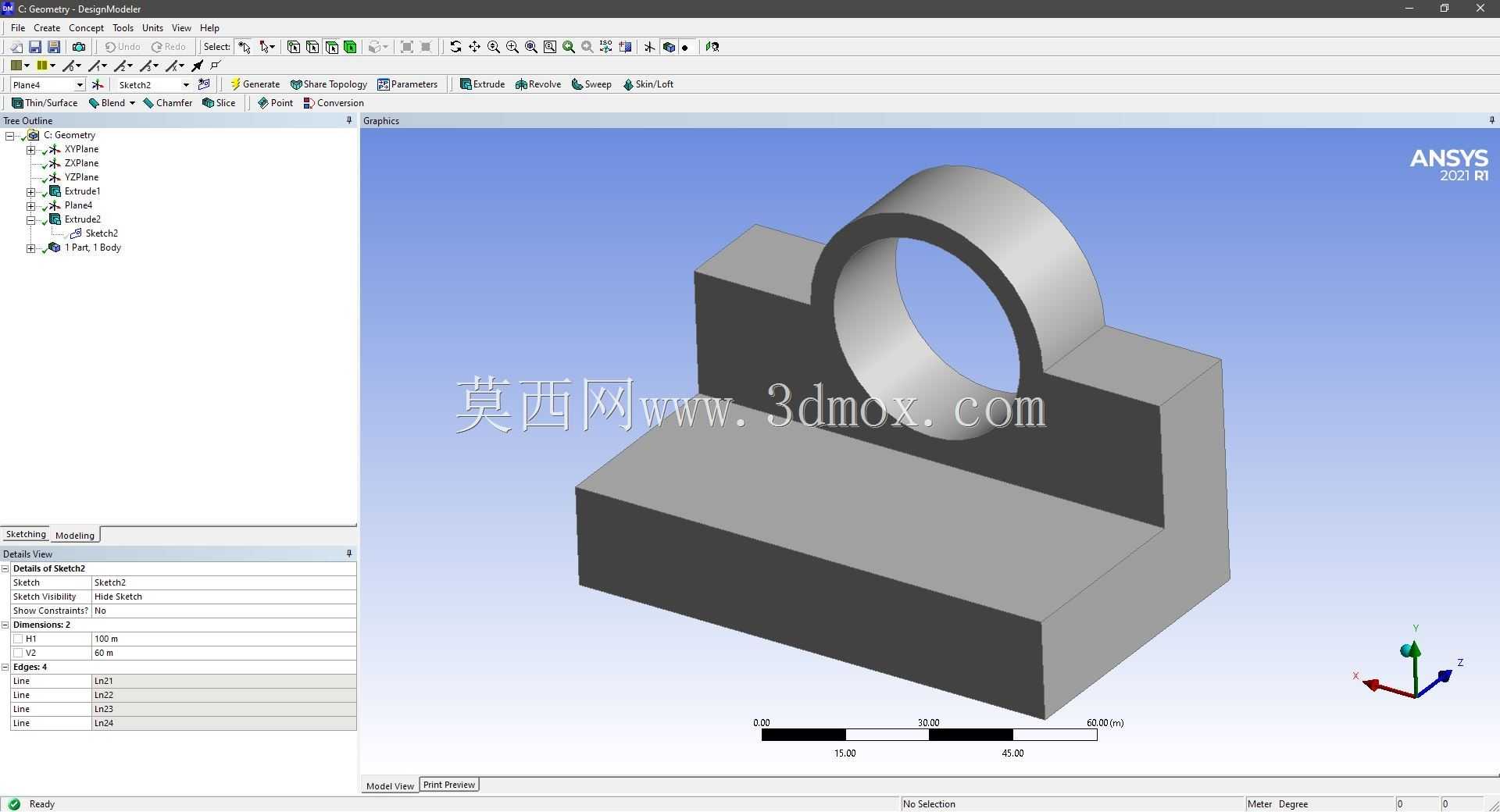Switch to the Print Preview tab
The image size is (1500, 812).
tap(449, 785)
